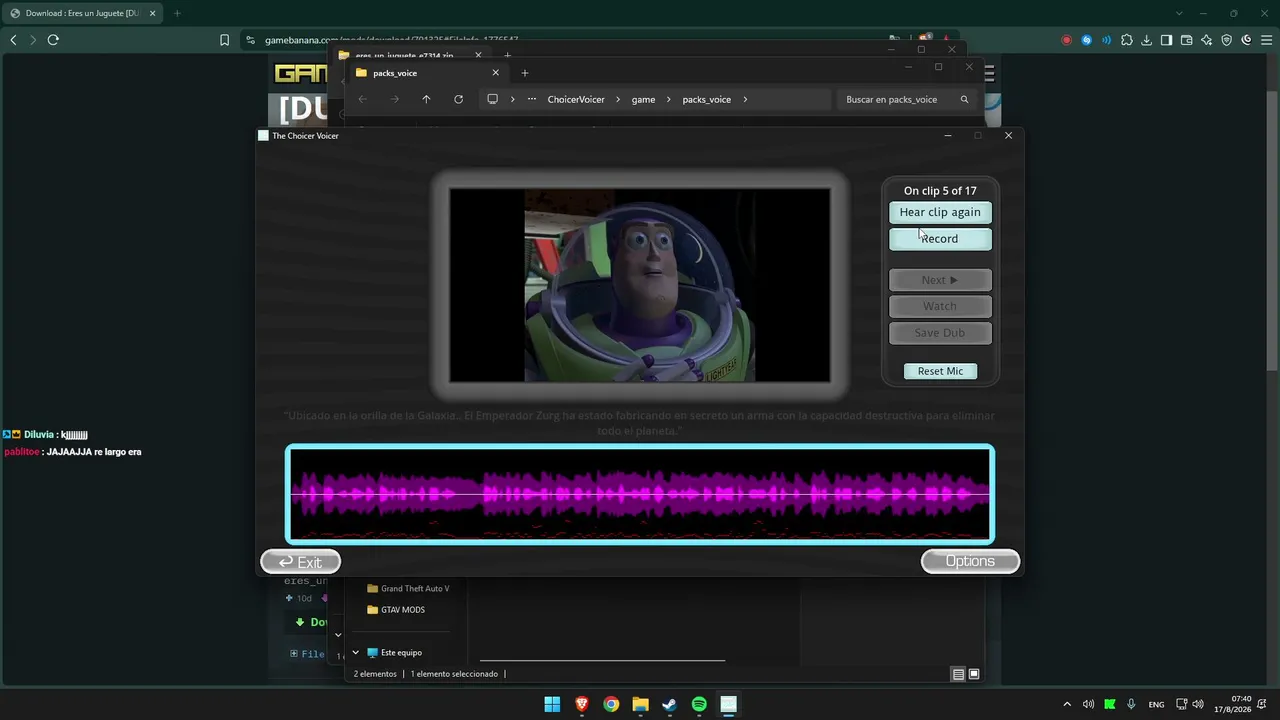Open the Extensions puzzle icon in Brave
This screenshot has height=720, width=1280.
coord(1127,40)
